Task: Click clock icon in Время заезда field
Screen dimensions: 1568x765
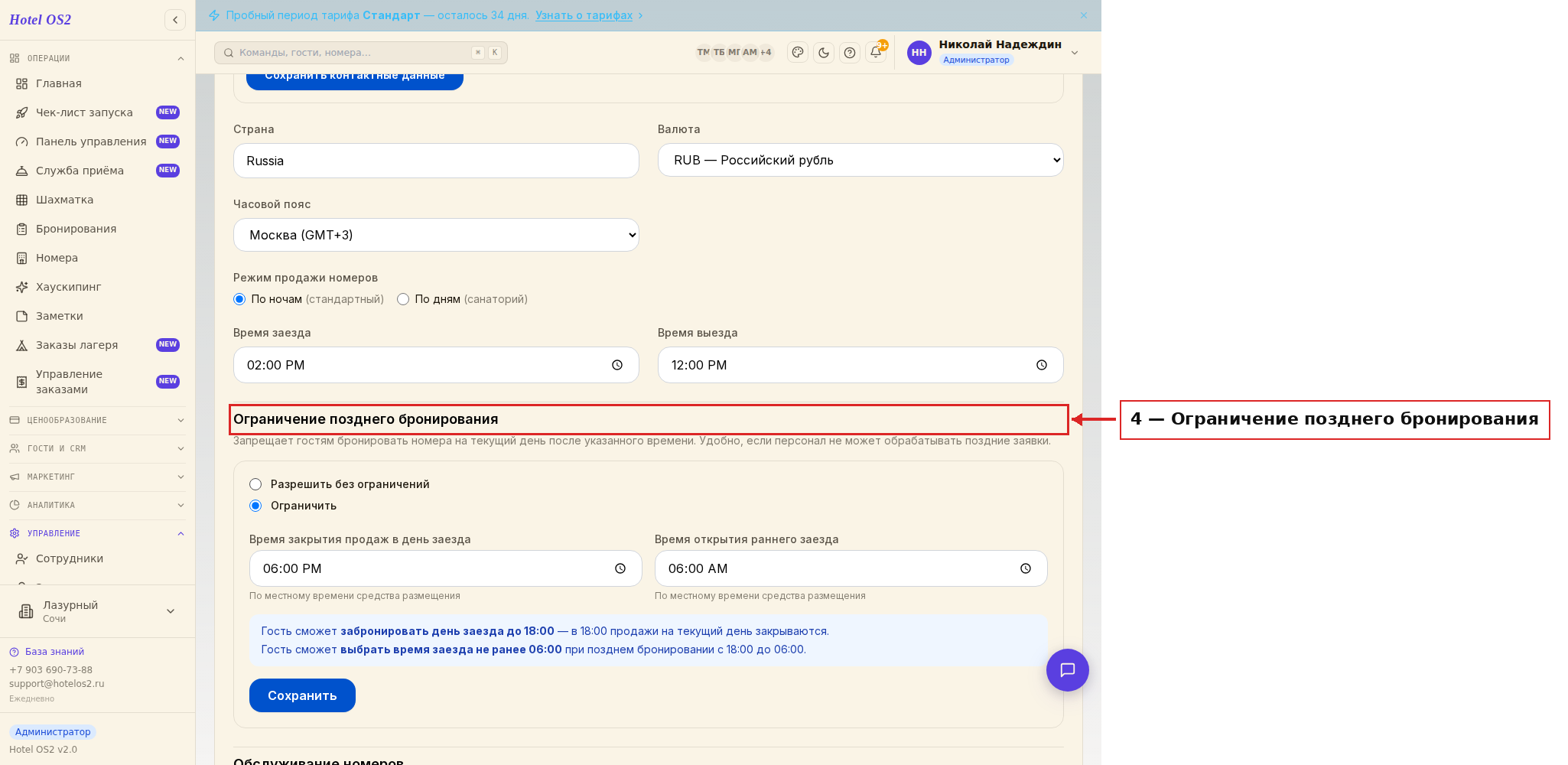Action: pyautogui.click(x=617, y=365)
